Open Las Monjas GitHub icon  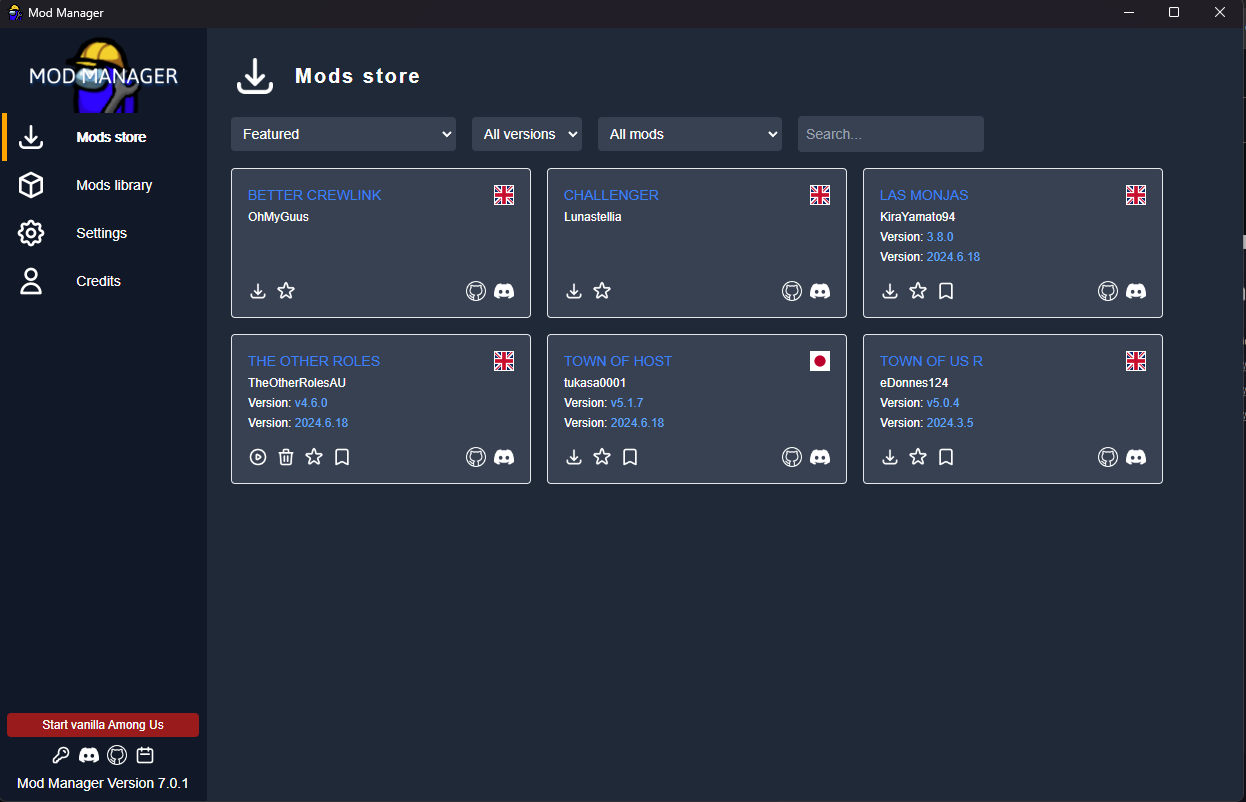pos(1108,291)
